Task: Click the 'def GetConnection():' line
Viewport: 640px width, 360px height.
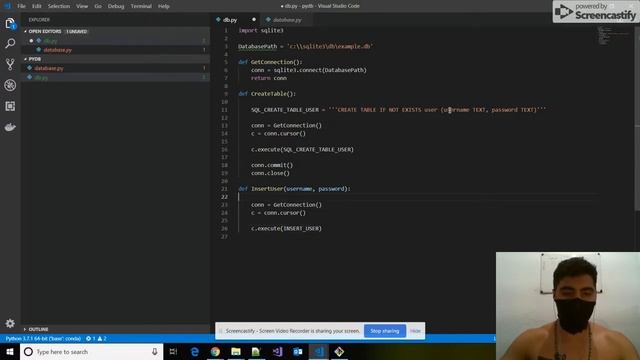Action: 270,62
